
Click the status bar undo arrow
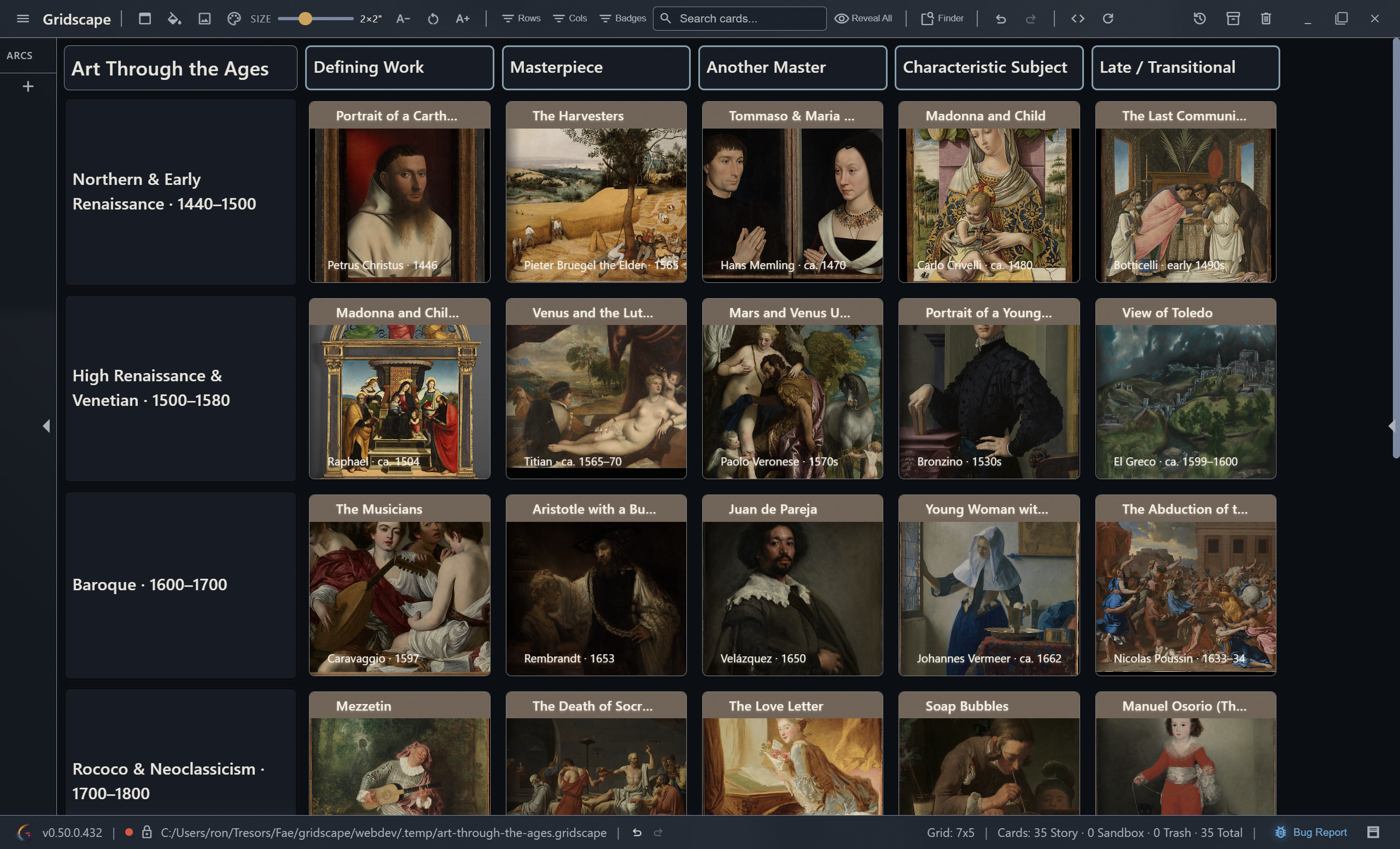pyautogui.click(x=637, y=833)
